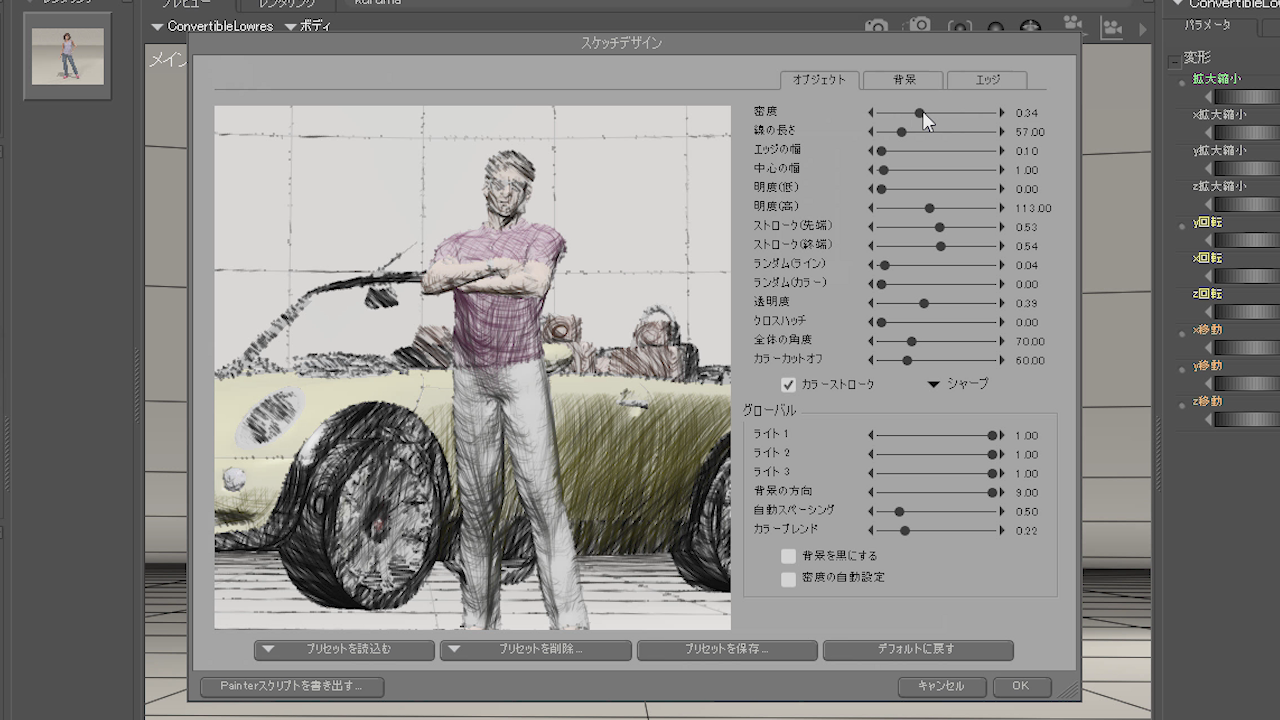This screenshot has height=720, width=1280.
Task: Click left arrow of ライト 1 slider
Action: [870, 436]
